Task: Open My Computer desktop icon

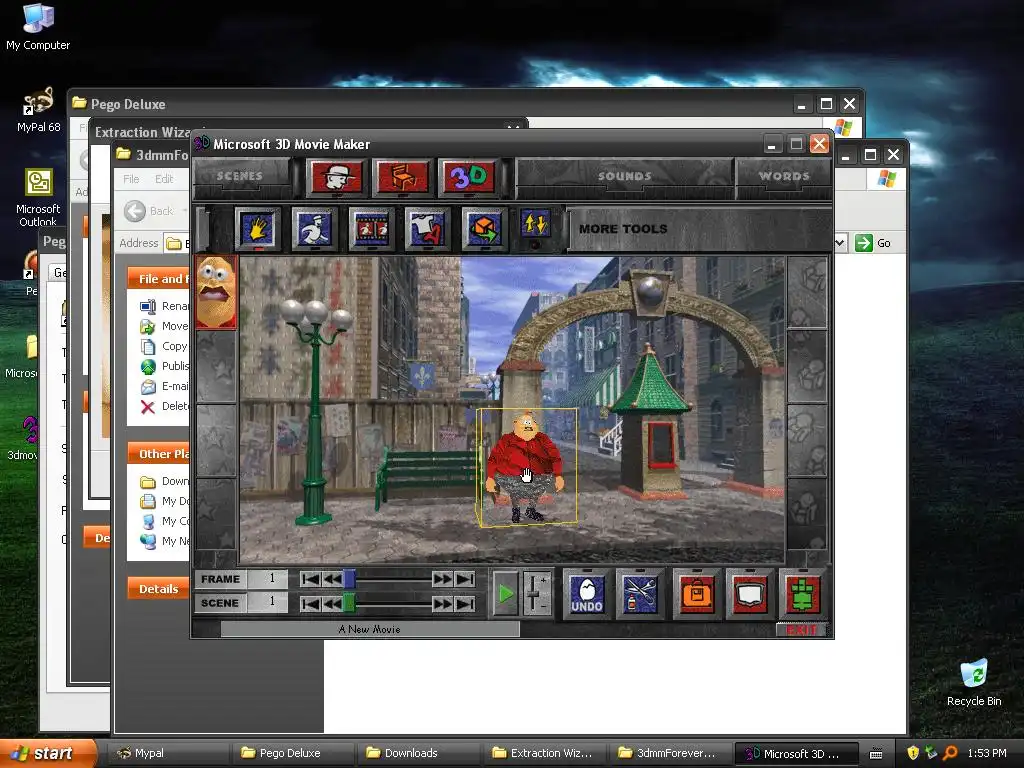Action: 38,27
